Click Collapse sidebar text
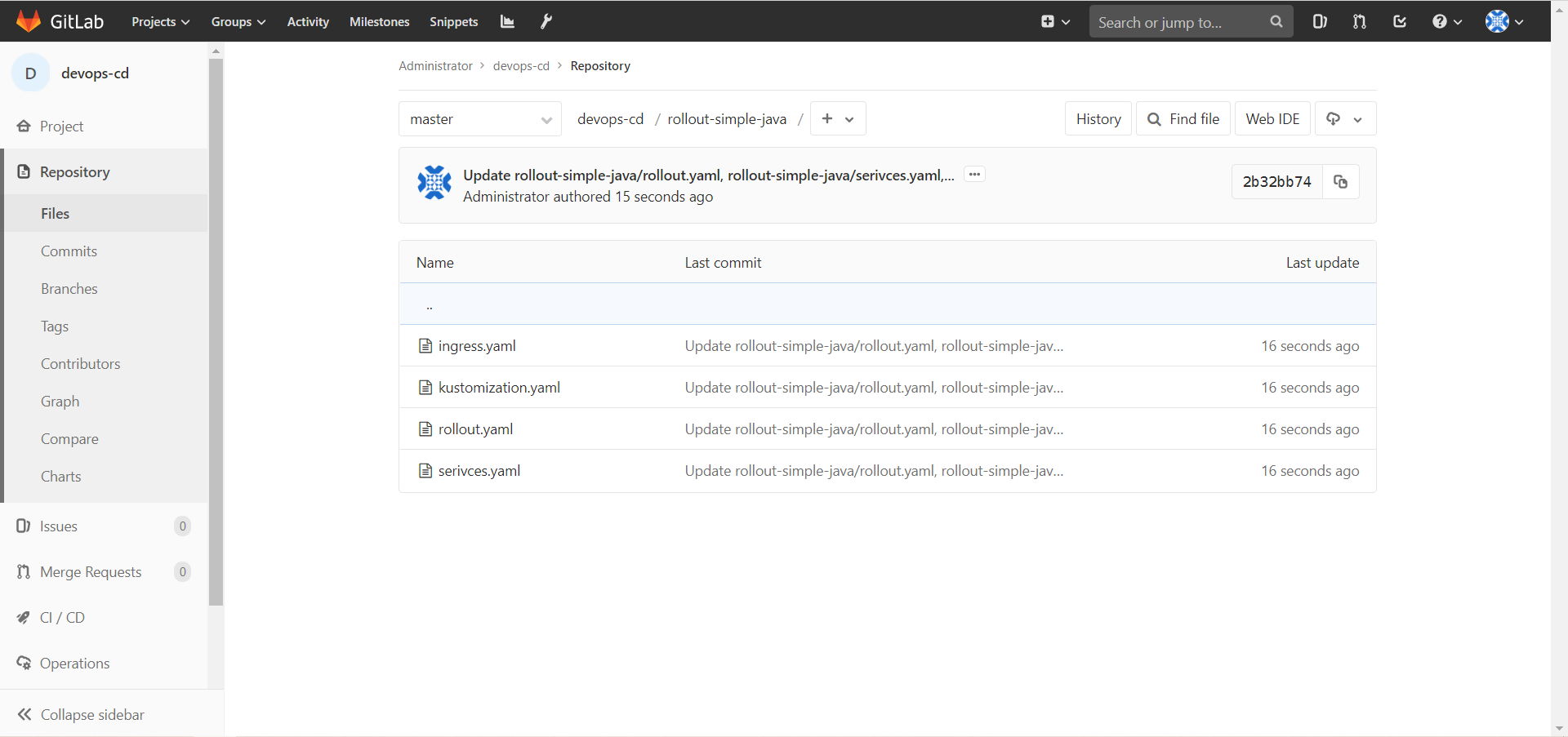This screenshot has width=1568, height=737. [x=92, y=715]
